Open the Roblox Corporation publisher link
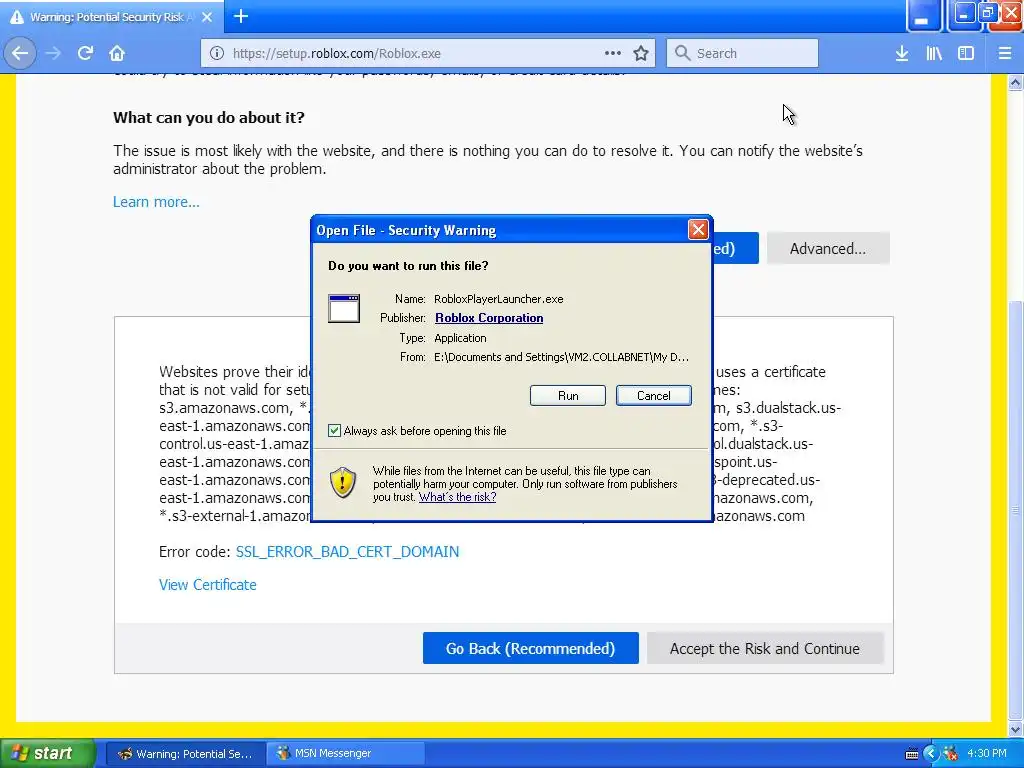The image size is (1024, 768). tap(489, 318)
